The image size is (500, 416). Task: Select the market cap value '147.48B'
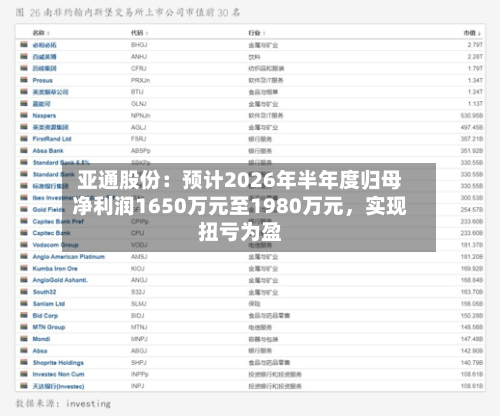coord(472,339)
